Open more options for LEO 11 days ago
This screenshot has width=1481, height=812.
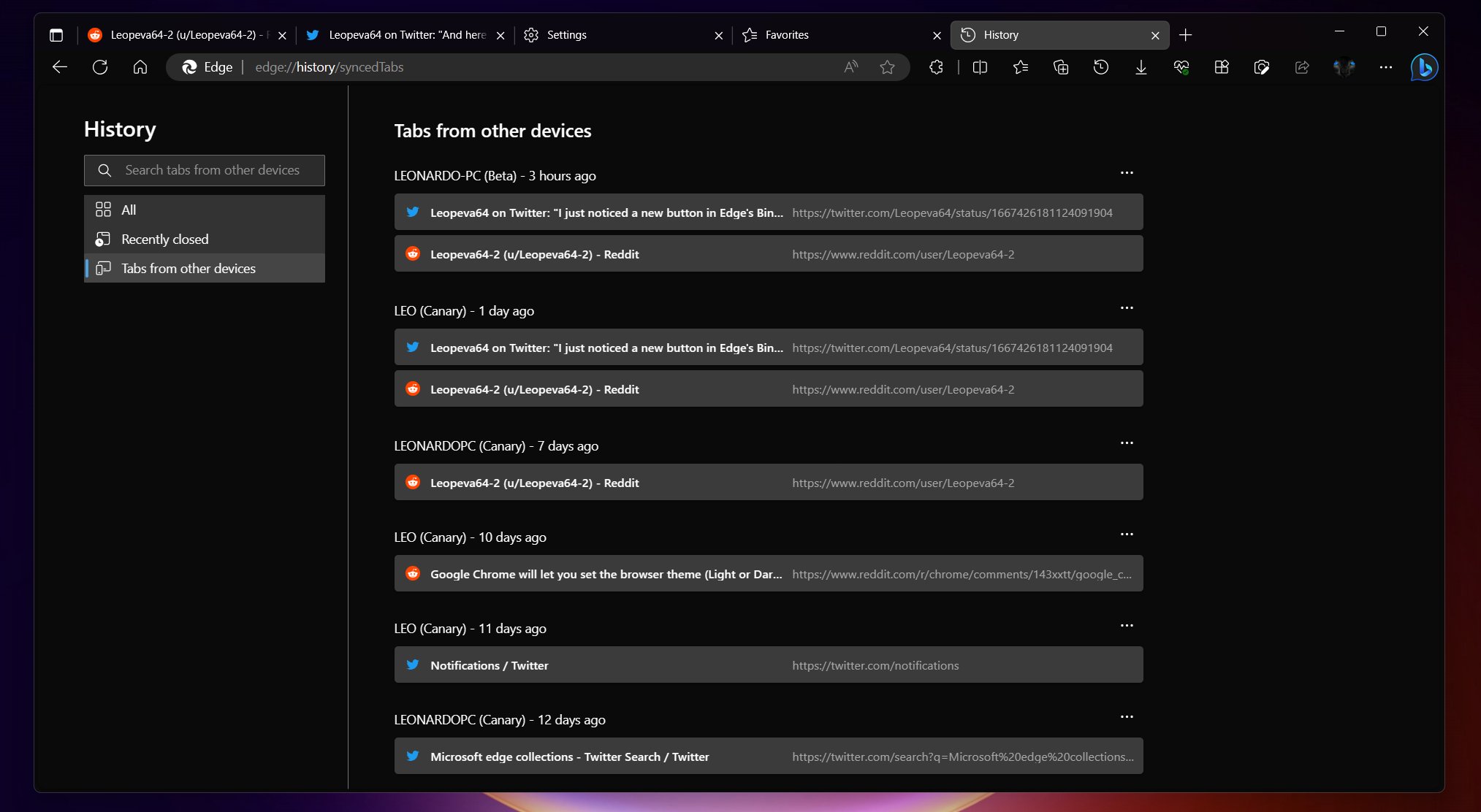1127,626
